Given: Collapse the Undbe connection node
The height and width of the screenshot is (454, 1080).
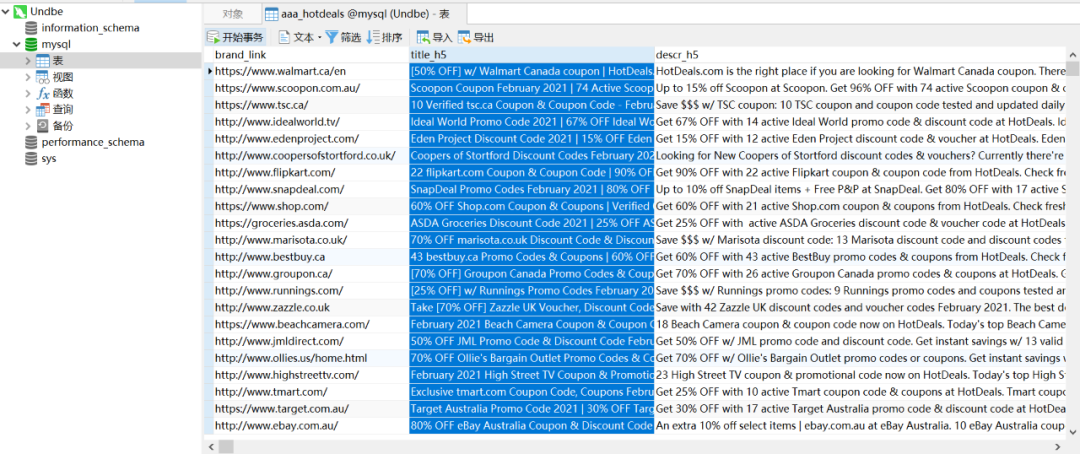Looking at the screenshot, I should tap(6, 10).
